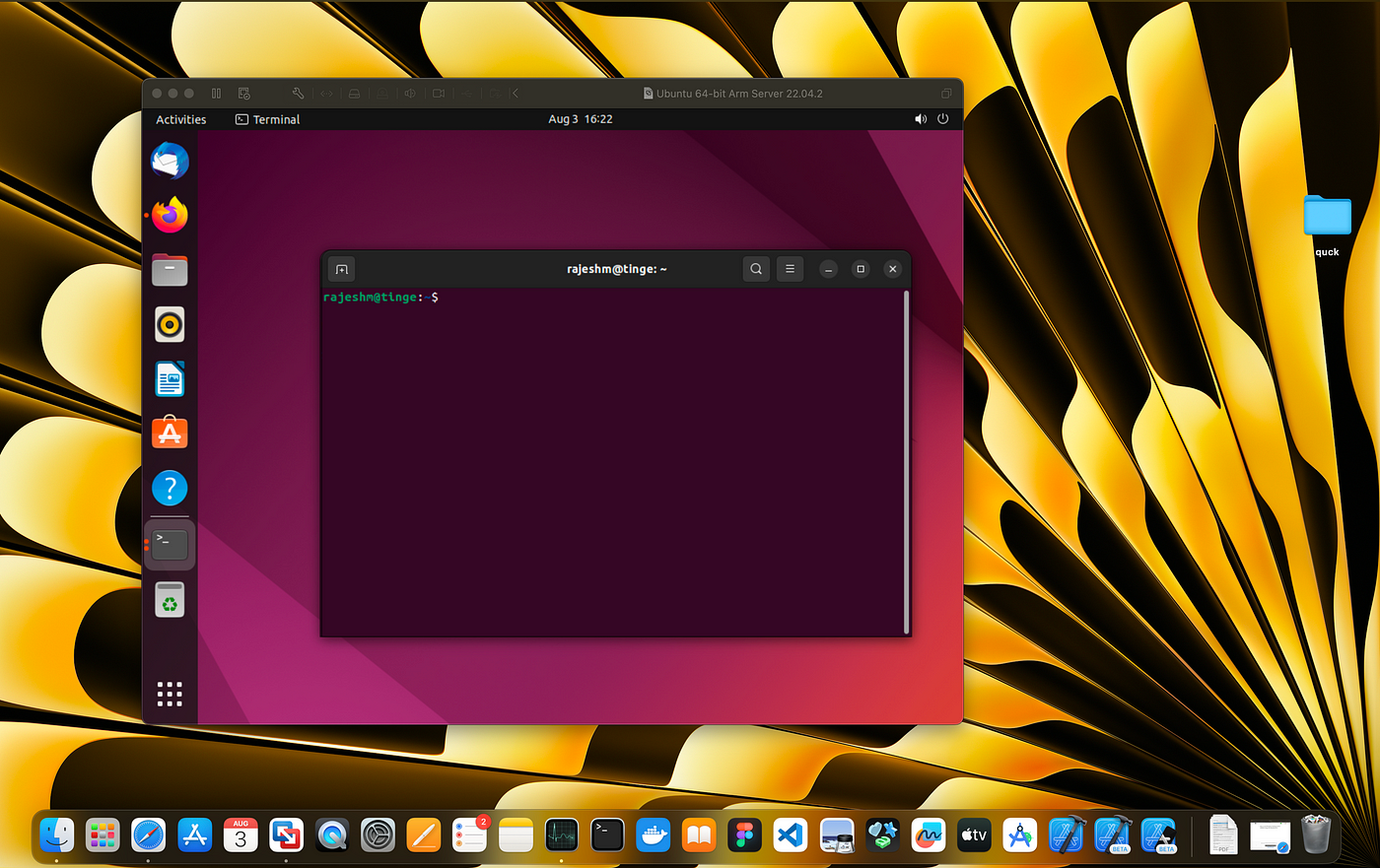Launch Android Studio from the dock
1380x868 pixels.
[1020, 835]
